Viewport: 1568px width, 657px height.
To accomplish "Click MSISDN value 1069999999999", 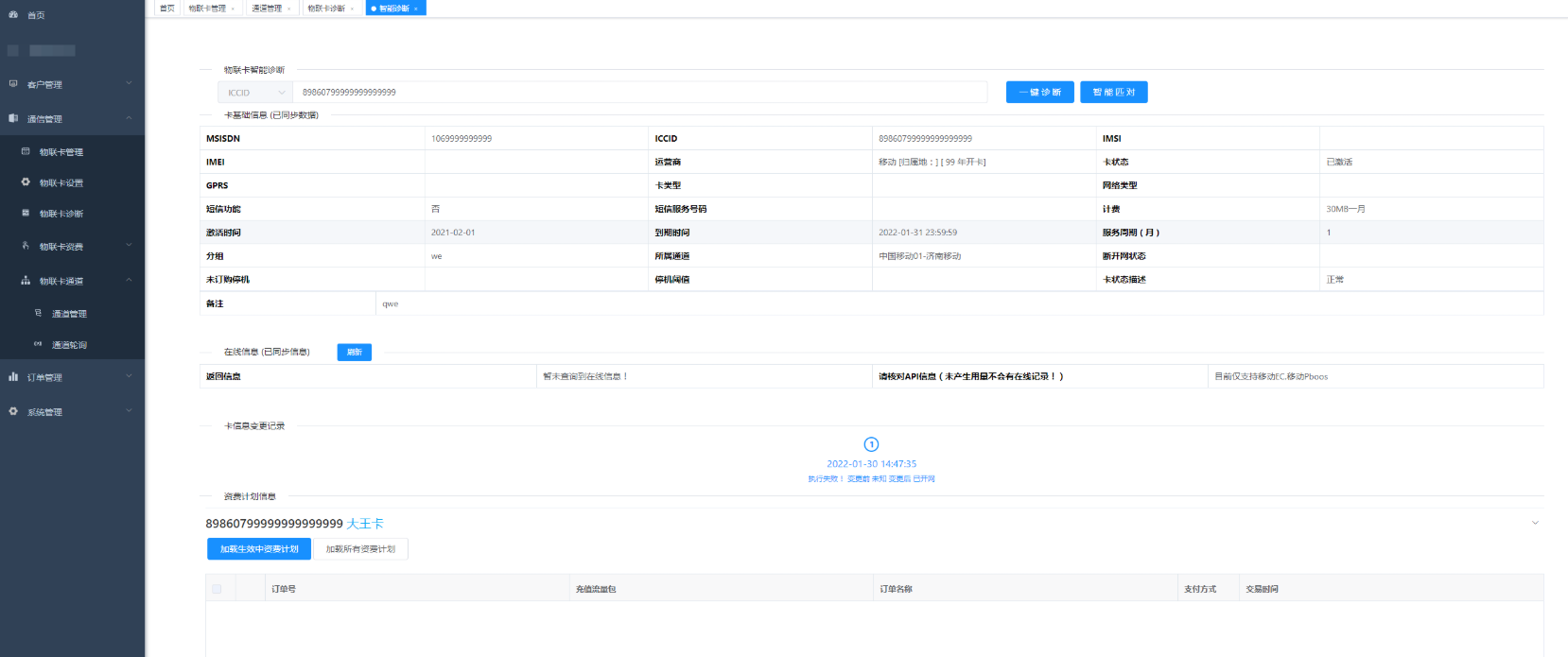I will coord(462,139).
